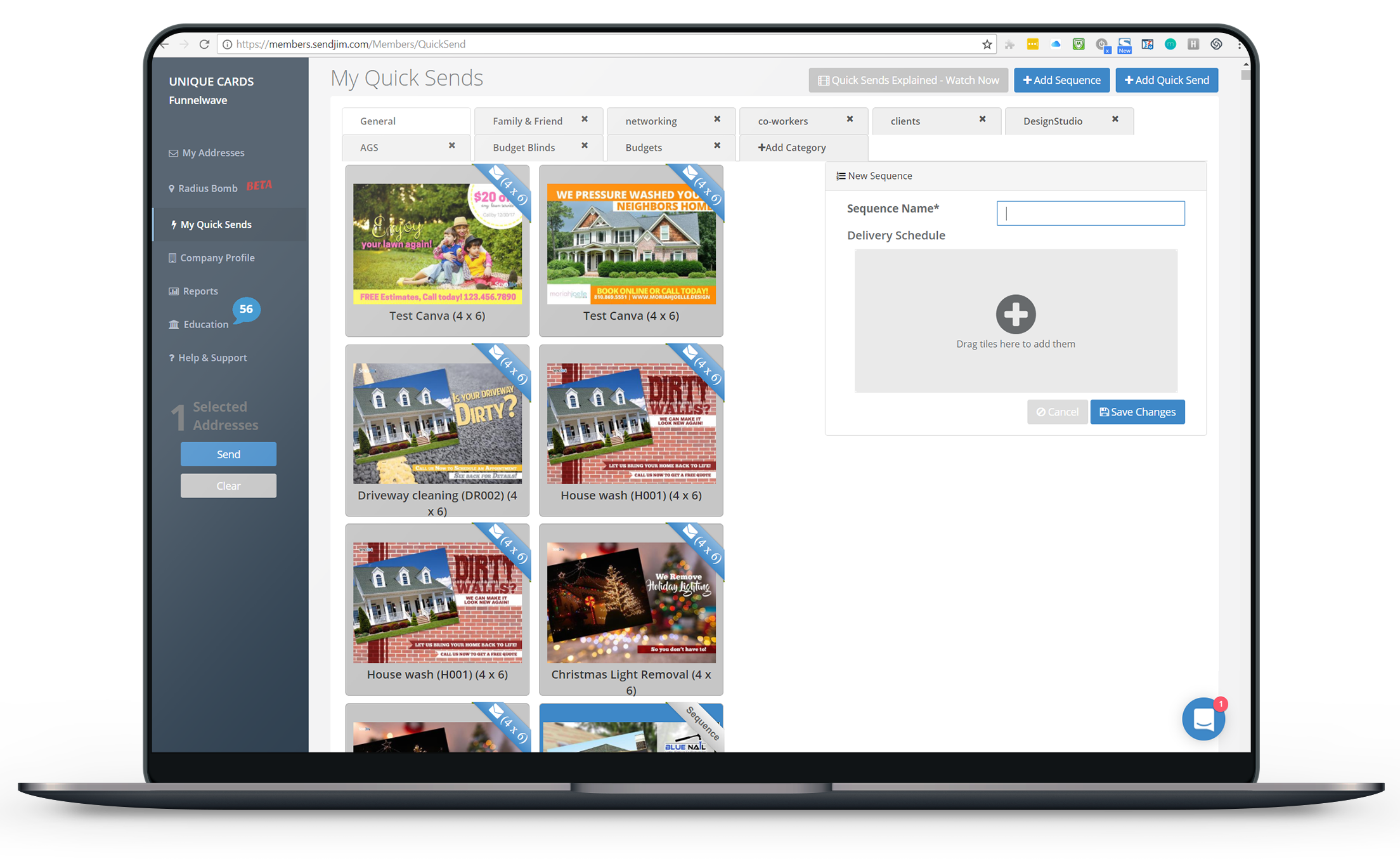The height and width of the screenshot is (859, 1400).
Task: Select the Test Canva lawn estimate card
Action: click(x=437, y=251)
